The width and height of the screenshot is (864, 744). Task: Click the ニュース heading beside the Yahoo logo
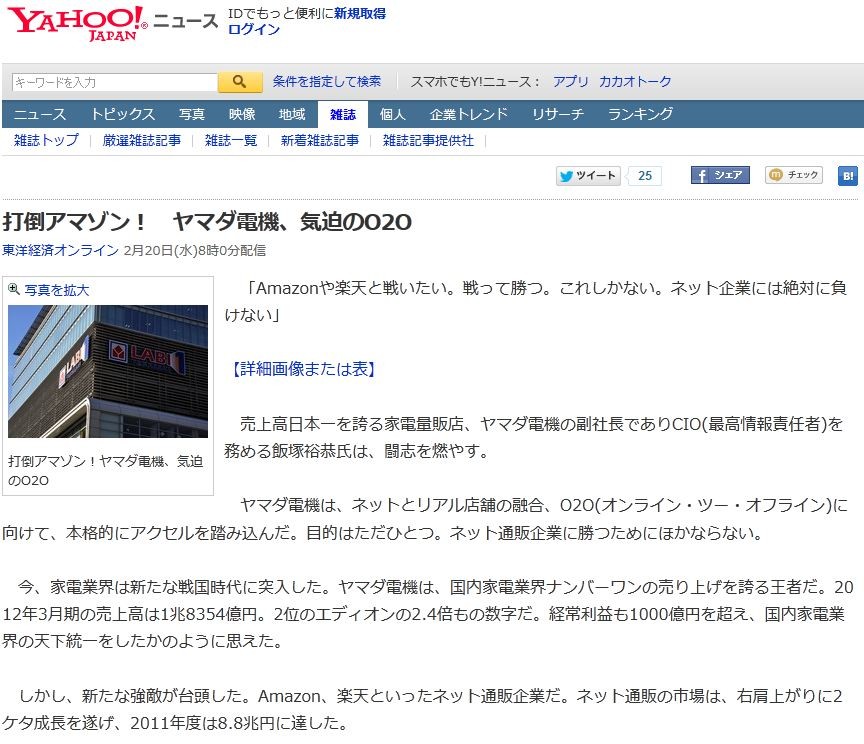pos(186,21)
